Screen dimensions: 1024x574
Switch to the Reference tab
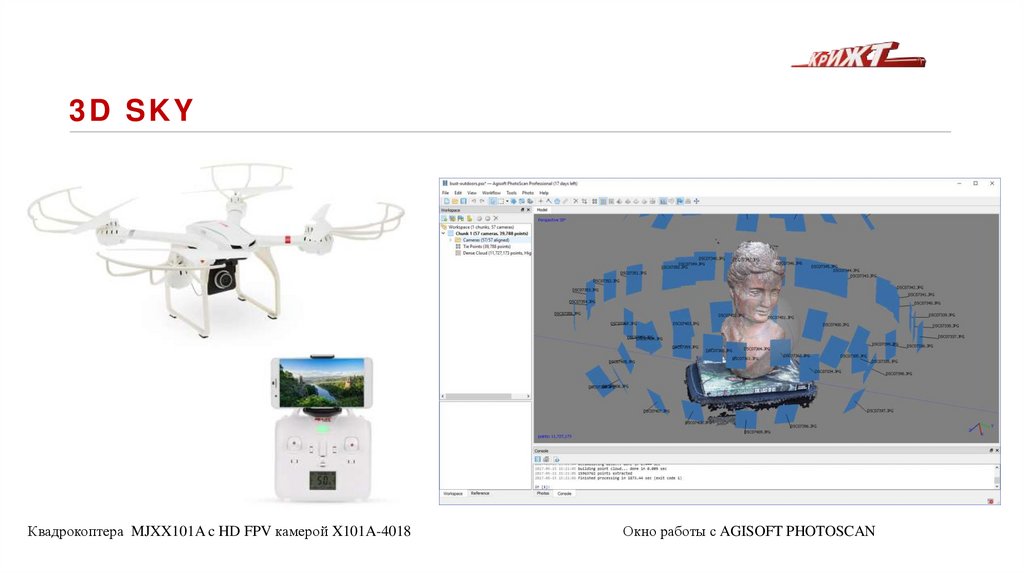coord(480,494)
